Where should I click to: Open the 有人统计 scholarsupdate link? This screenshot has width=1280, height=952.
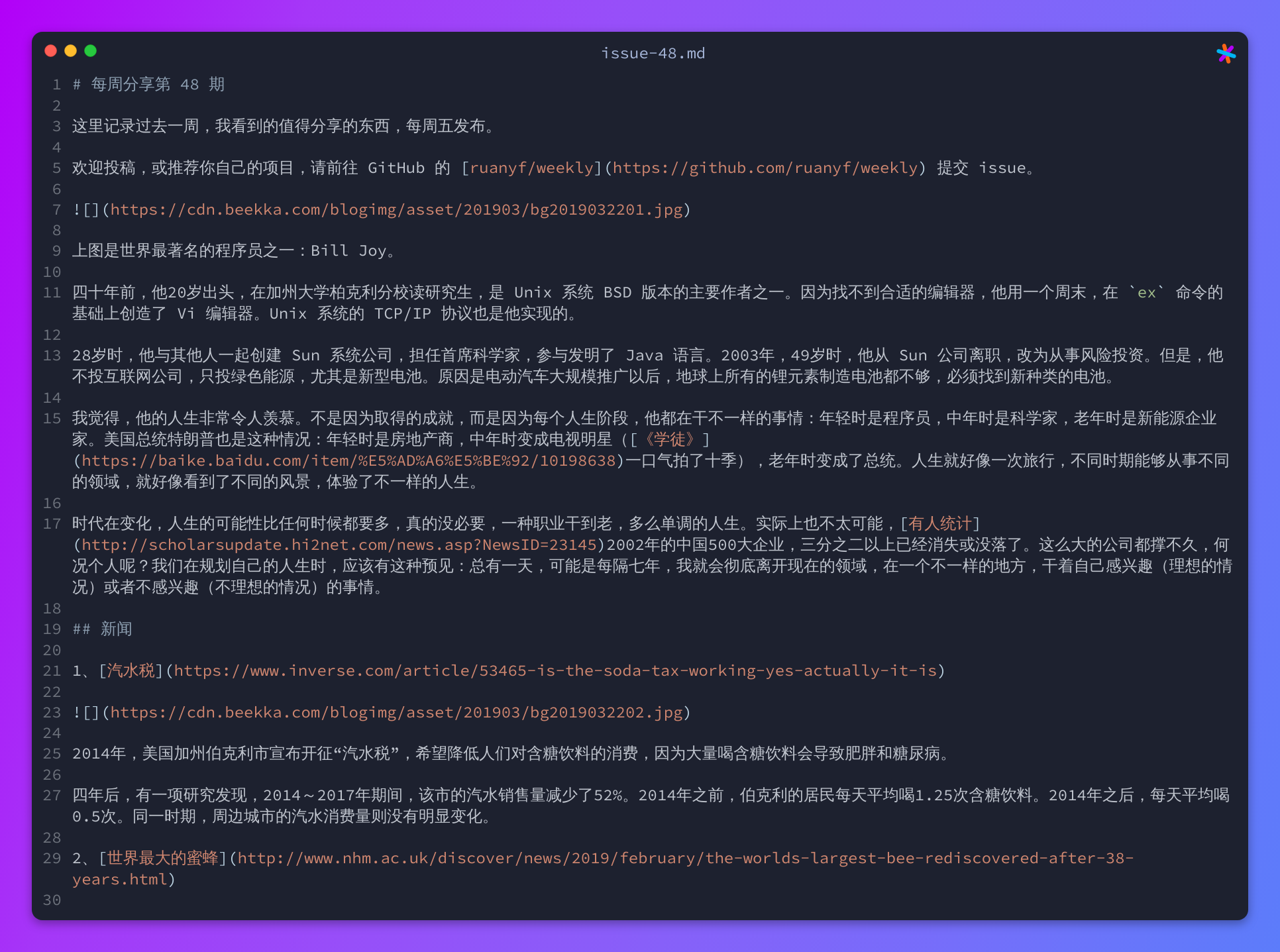[x=940, y=523]
